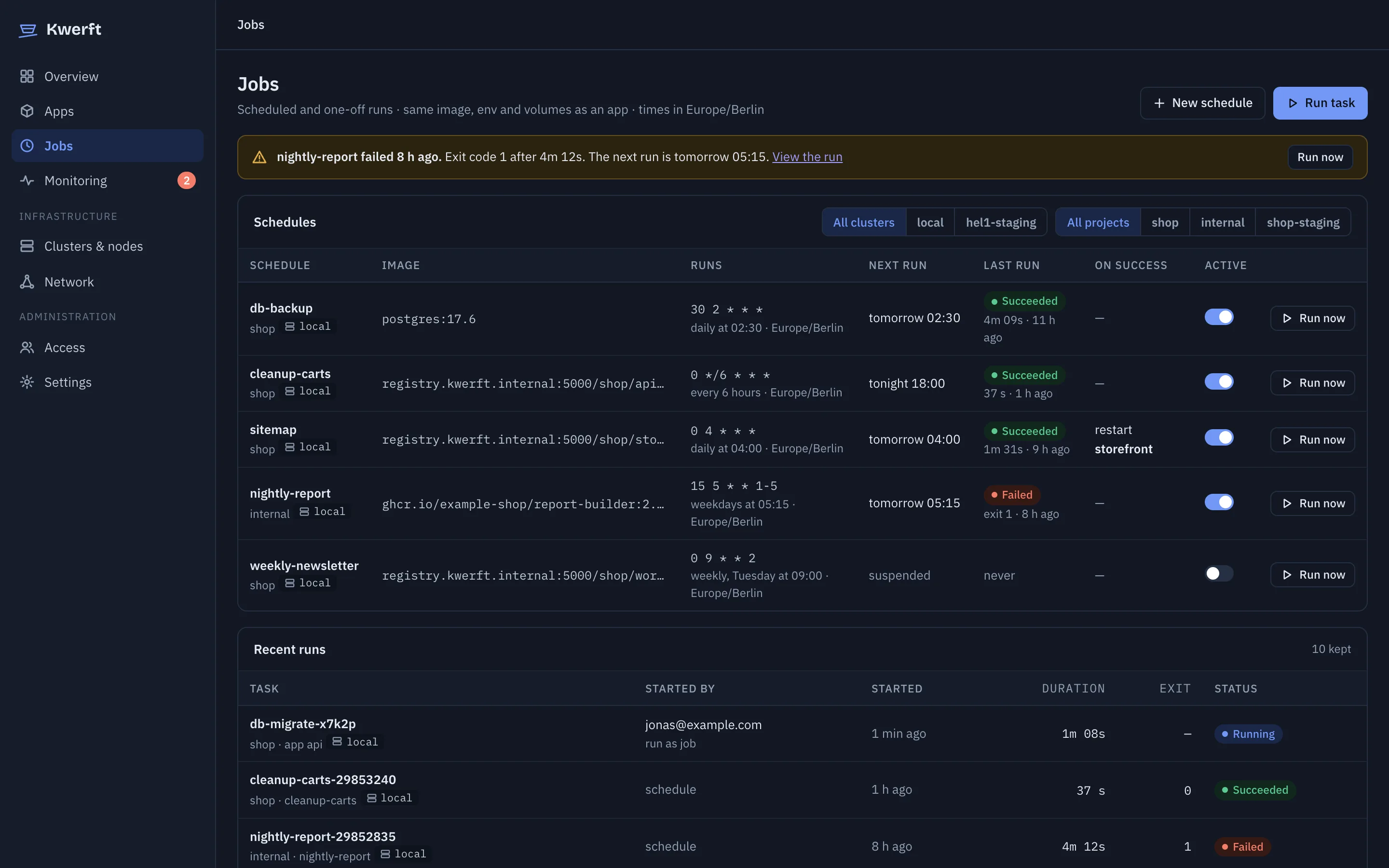Click the storefront on-success target
Image resolution: width=1389 pixels, height=868 pixels.
[x=1123, y=449]
